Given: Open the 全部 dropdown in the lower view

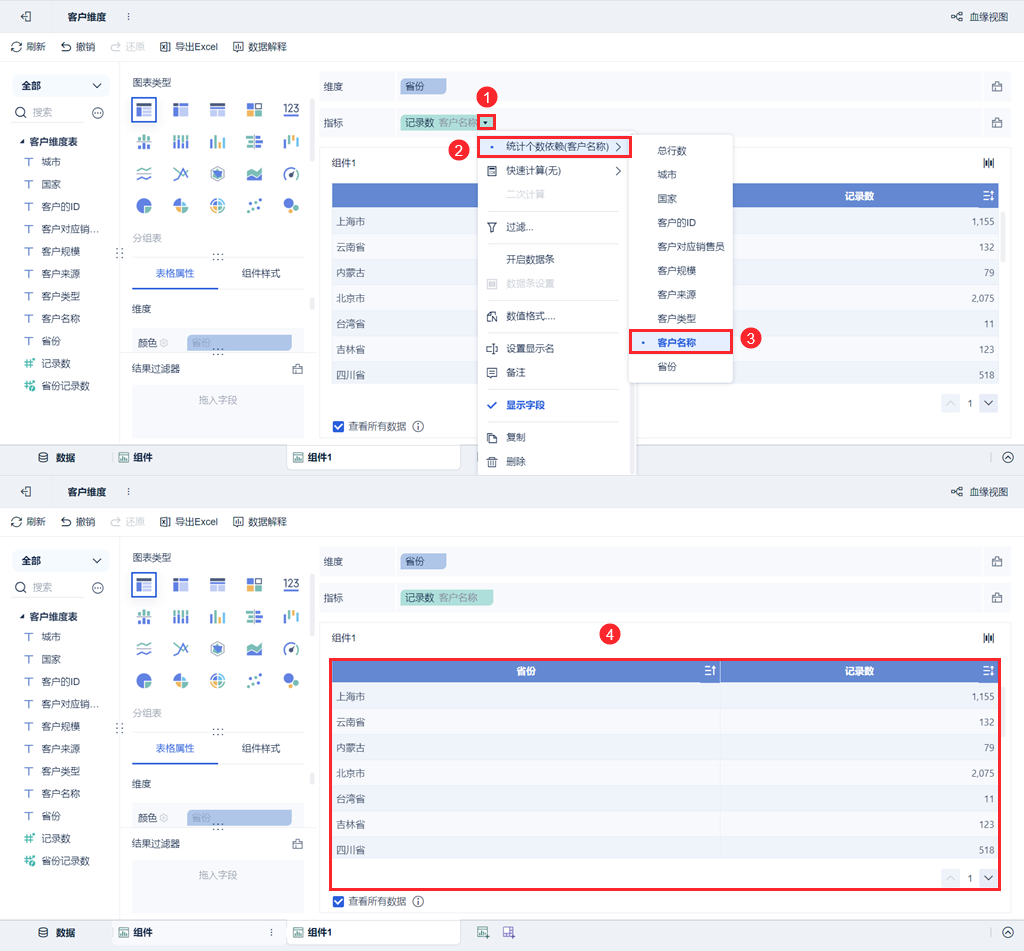Looking at the screenshot, I should pos(61,560).
